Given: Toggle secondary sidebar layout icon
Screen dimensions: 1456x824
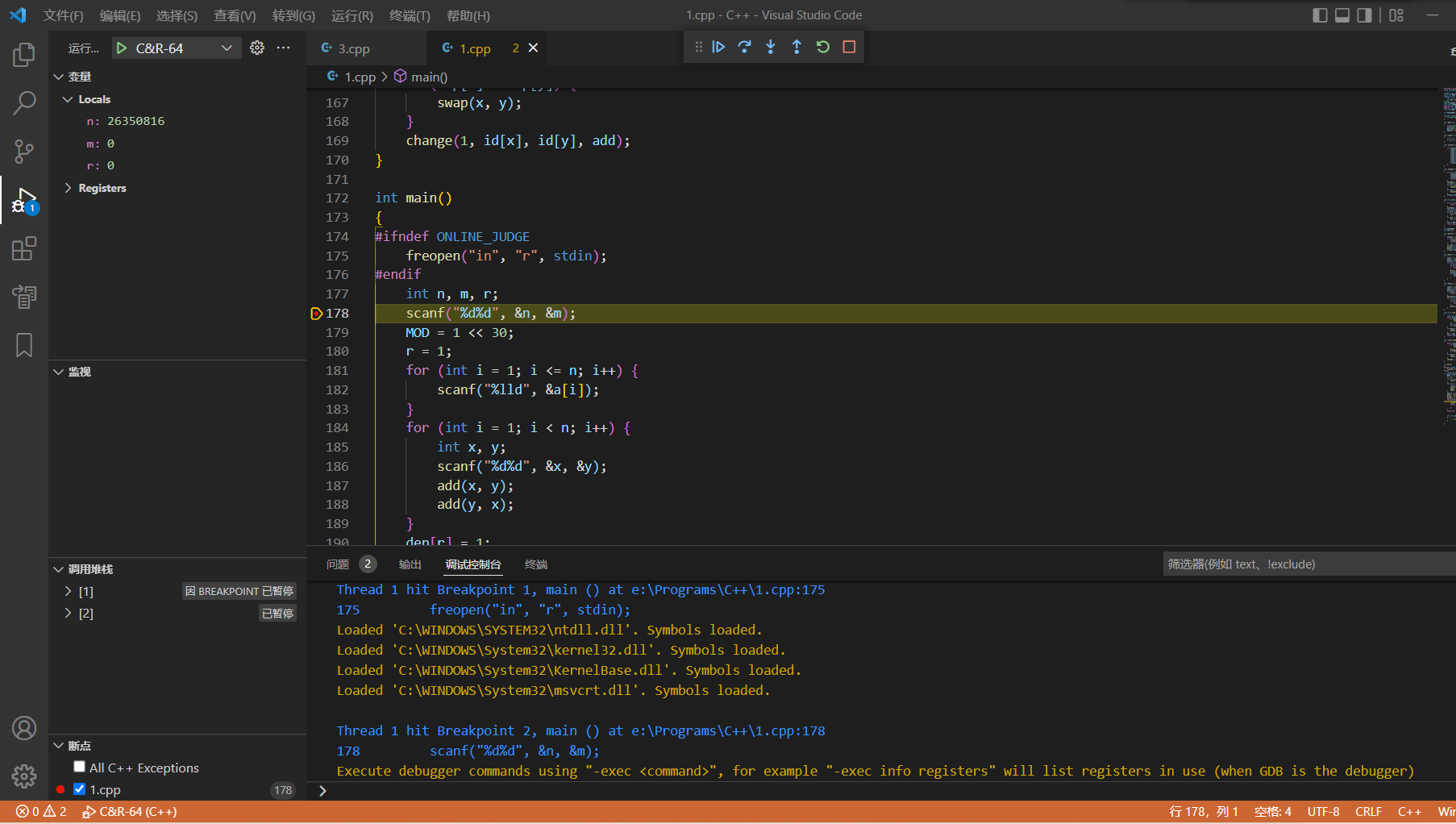Looking at the screenshot, I should (x=1364, y=15).
